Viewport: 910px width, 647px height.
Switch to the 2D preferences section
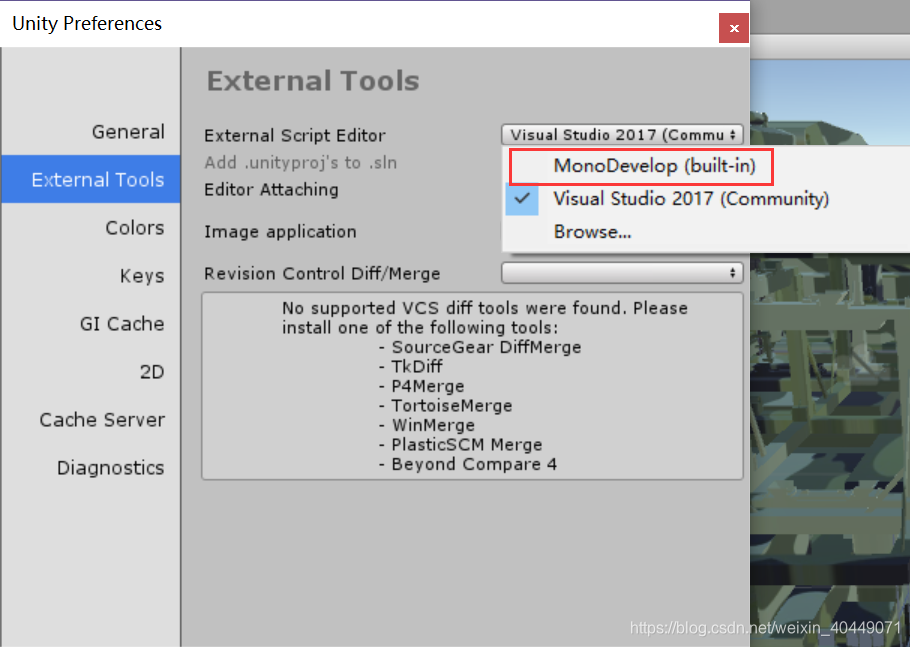tap(152, 371)
